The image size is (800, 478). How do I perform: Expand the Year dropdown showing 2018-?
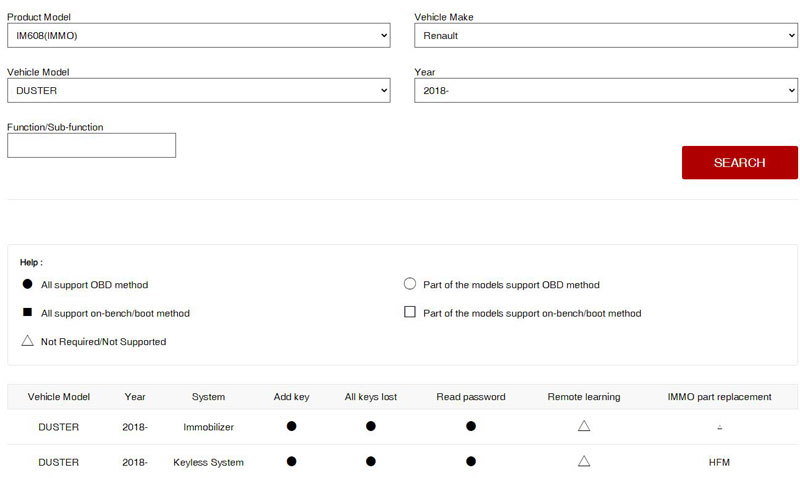tap(605, 90)
